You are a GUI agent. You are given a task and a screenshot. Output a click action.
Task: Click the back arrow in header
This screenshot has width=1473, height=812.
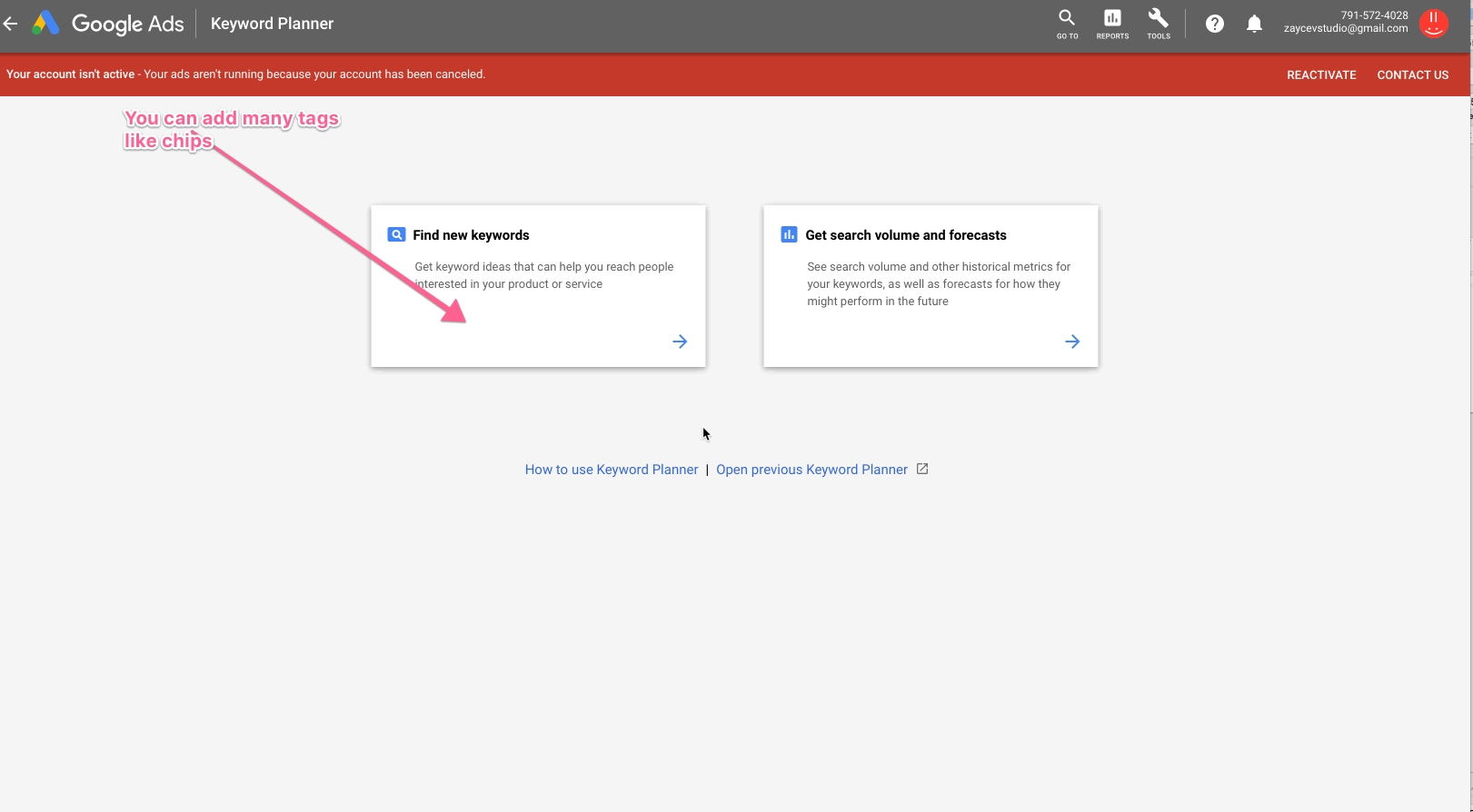[x=11, y=24]
